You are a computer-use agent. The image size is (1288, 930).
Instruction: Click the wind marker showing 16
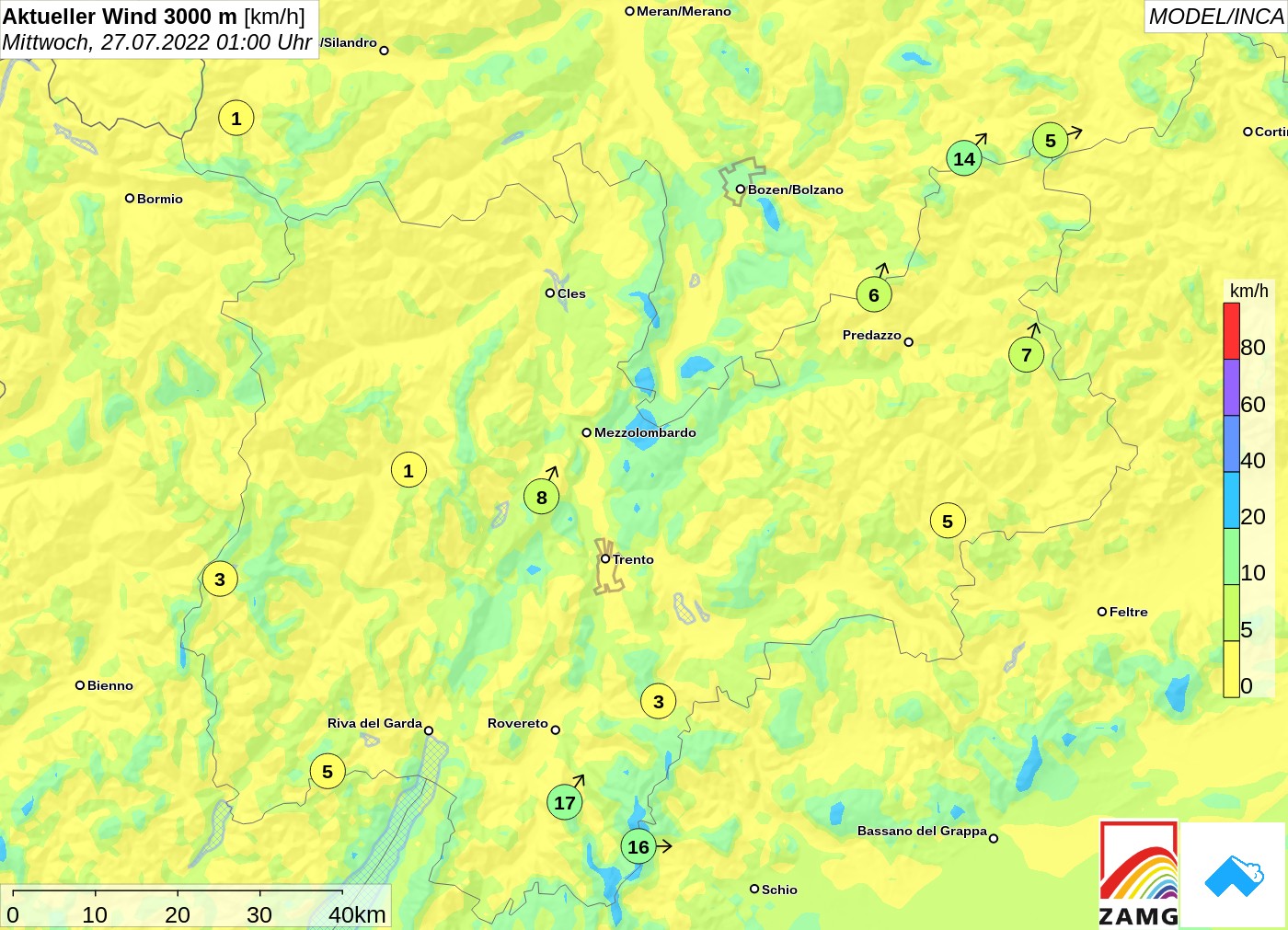pyautogui.click(x=638, y=846)
